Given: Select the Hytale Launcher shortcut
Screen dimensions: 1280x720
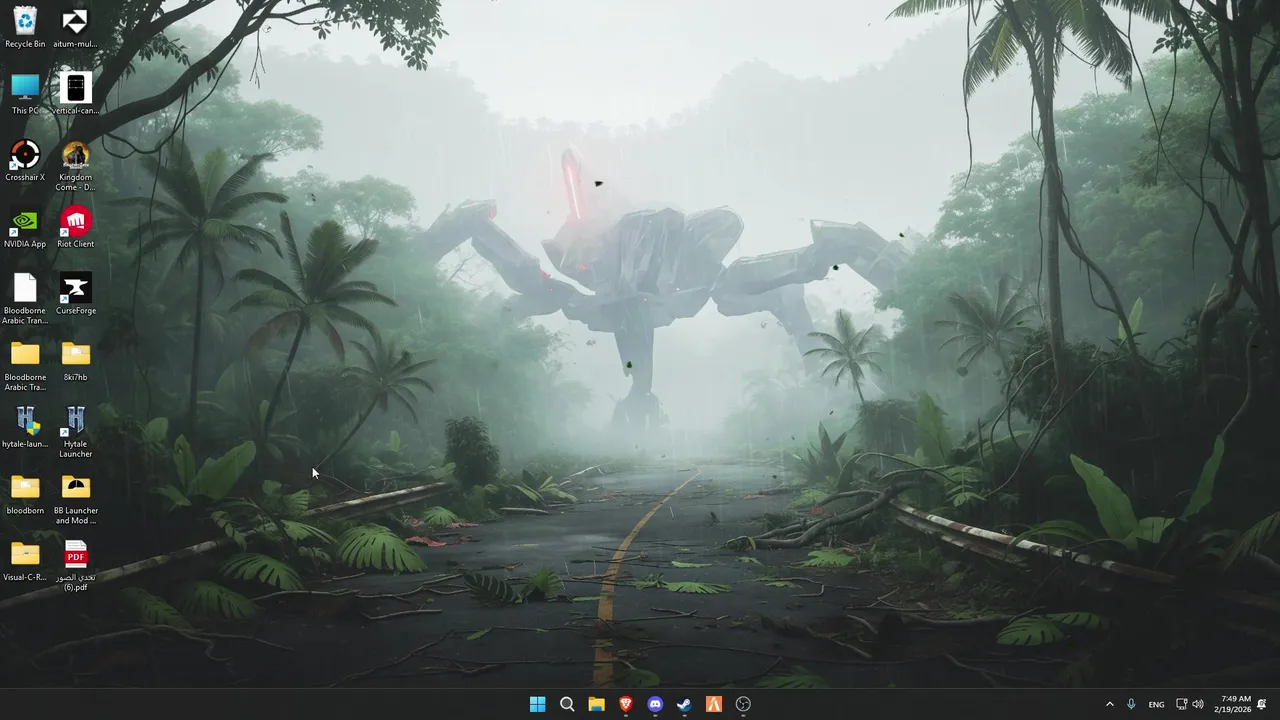Looking at the screenshot, I should (x=75, y=433).
